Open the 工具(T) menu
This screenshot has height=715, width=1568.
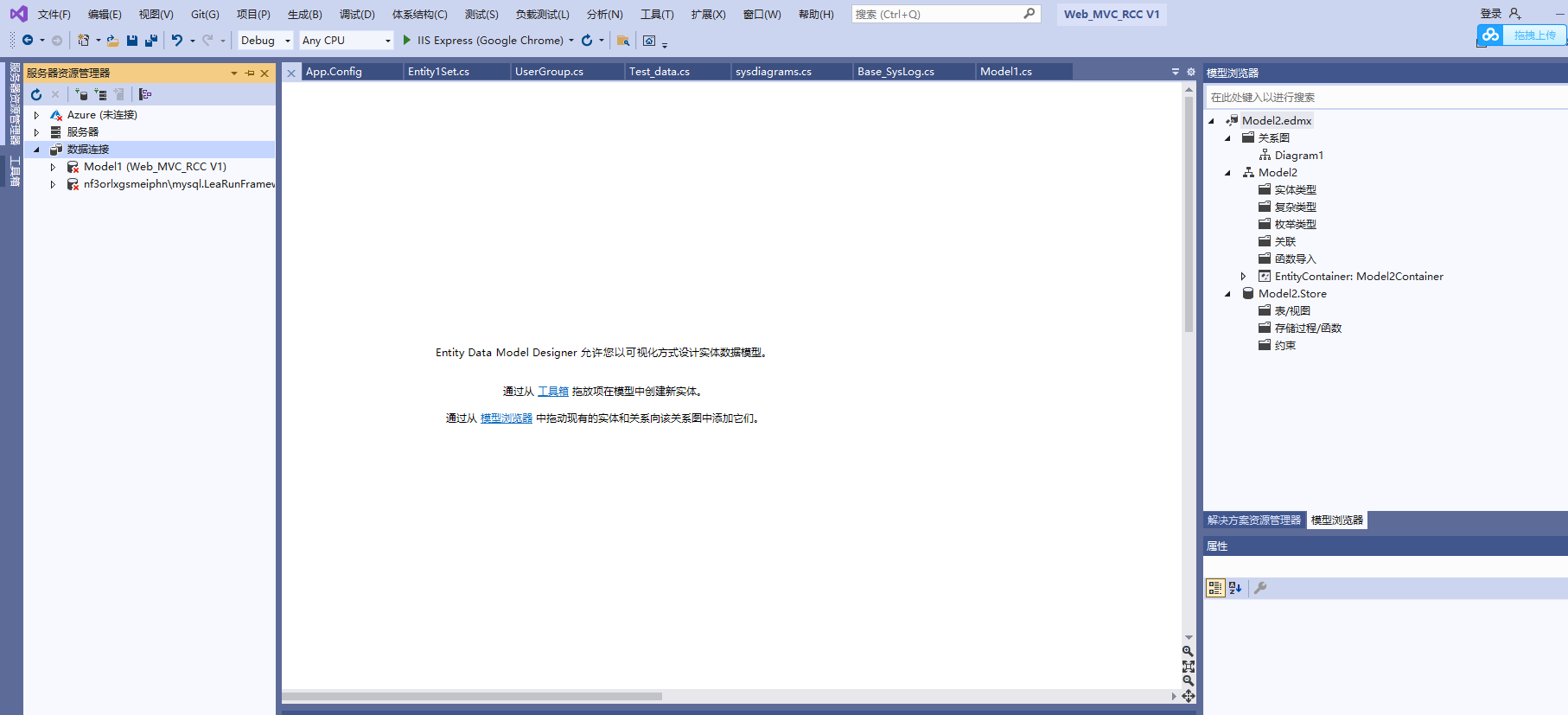point(657,14)
